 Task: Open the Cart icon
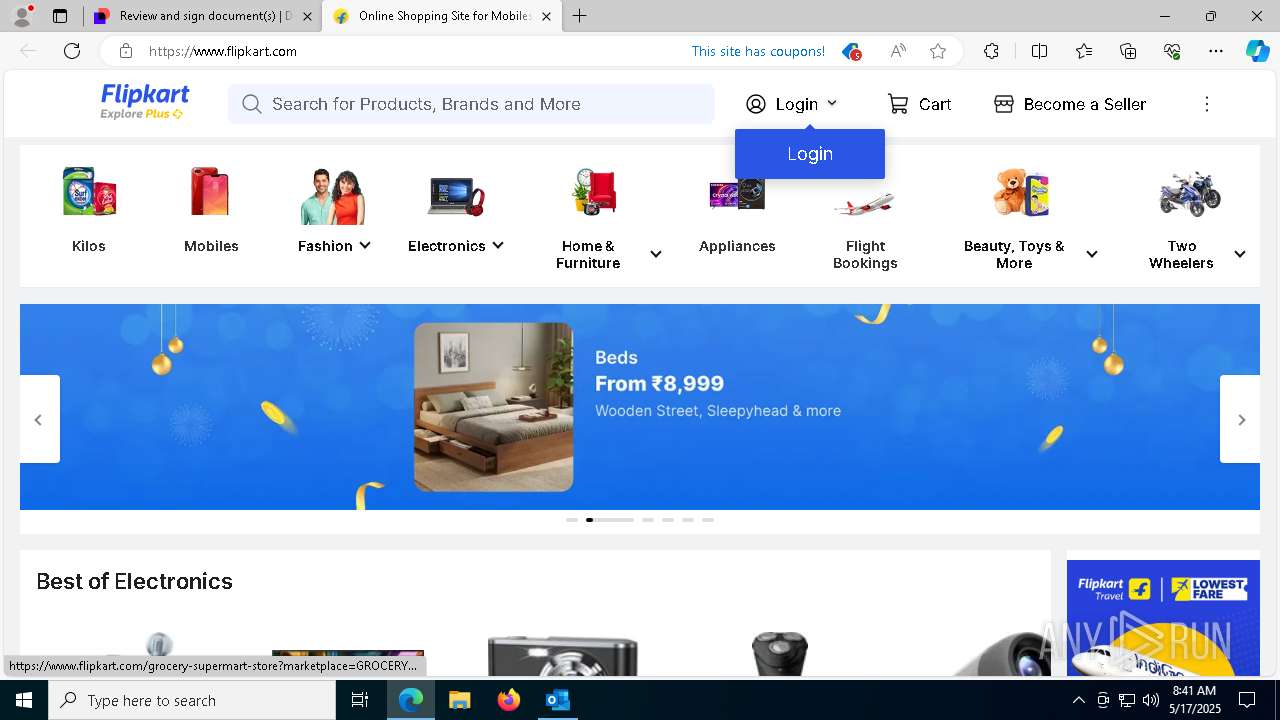click(898, 104)
